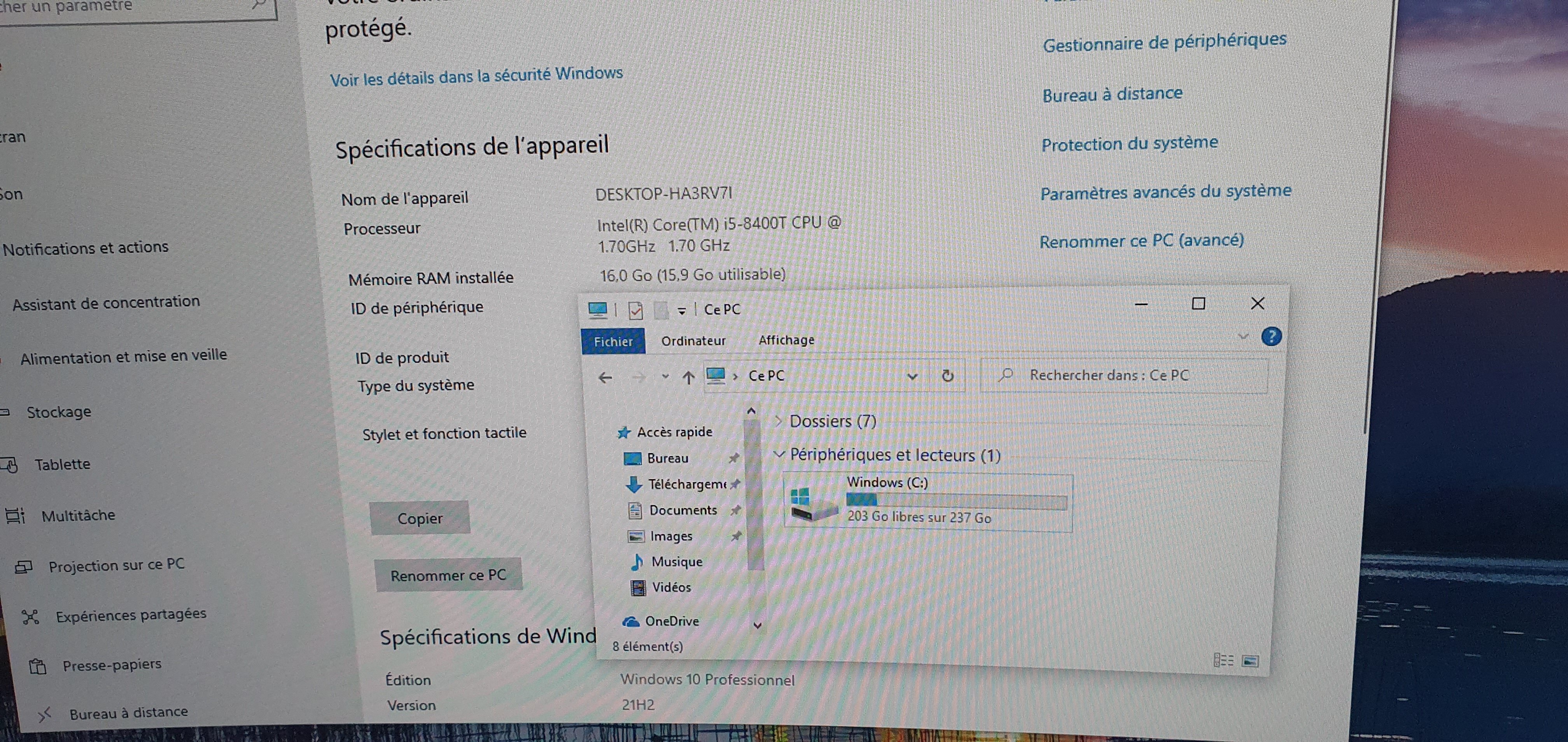This screenshot has width=1568, height=742.
Task: Click the Téléchargements download arrow icon
Action: pyautogui.click(x=633, y=485)
